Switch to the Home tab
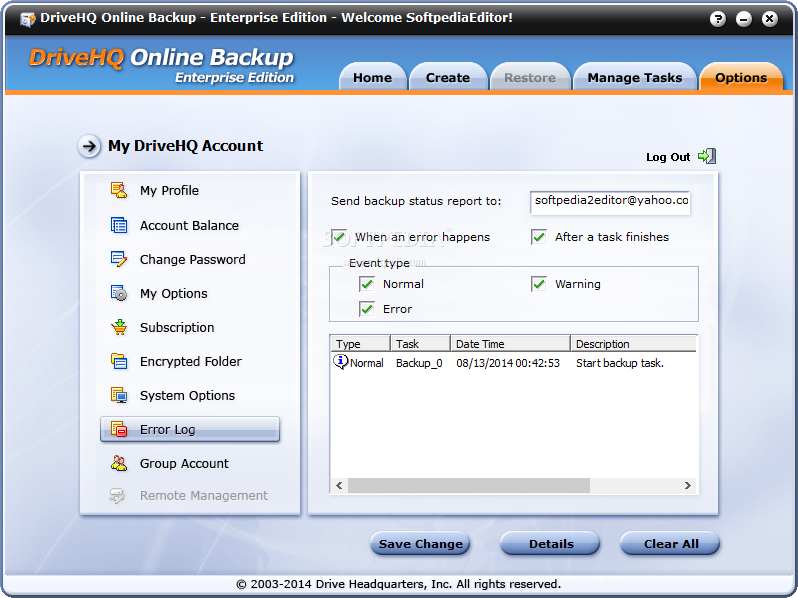 [373, 77]
